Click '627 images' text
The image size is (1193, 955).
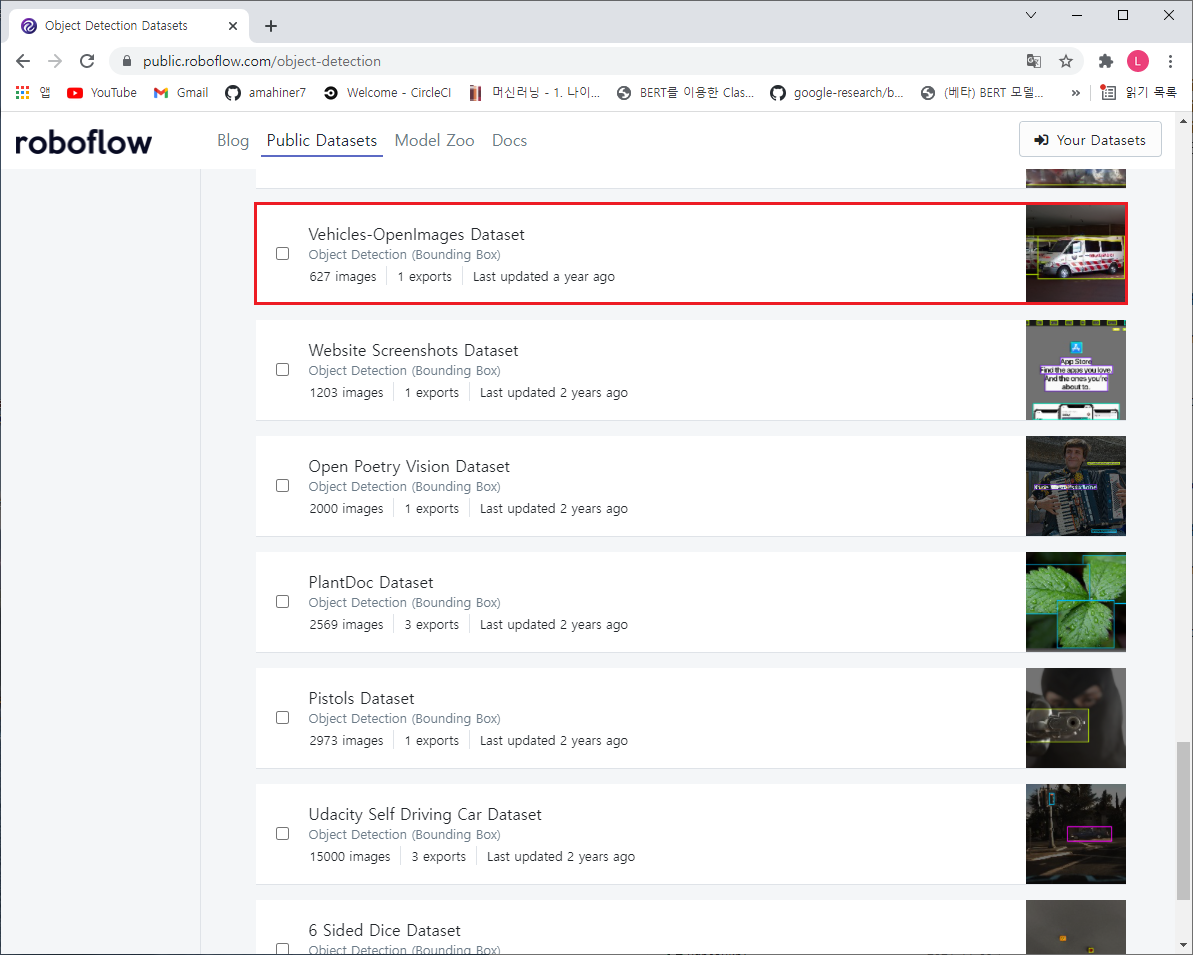(x=342, y=277)
